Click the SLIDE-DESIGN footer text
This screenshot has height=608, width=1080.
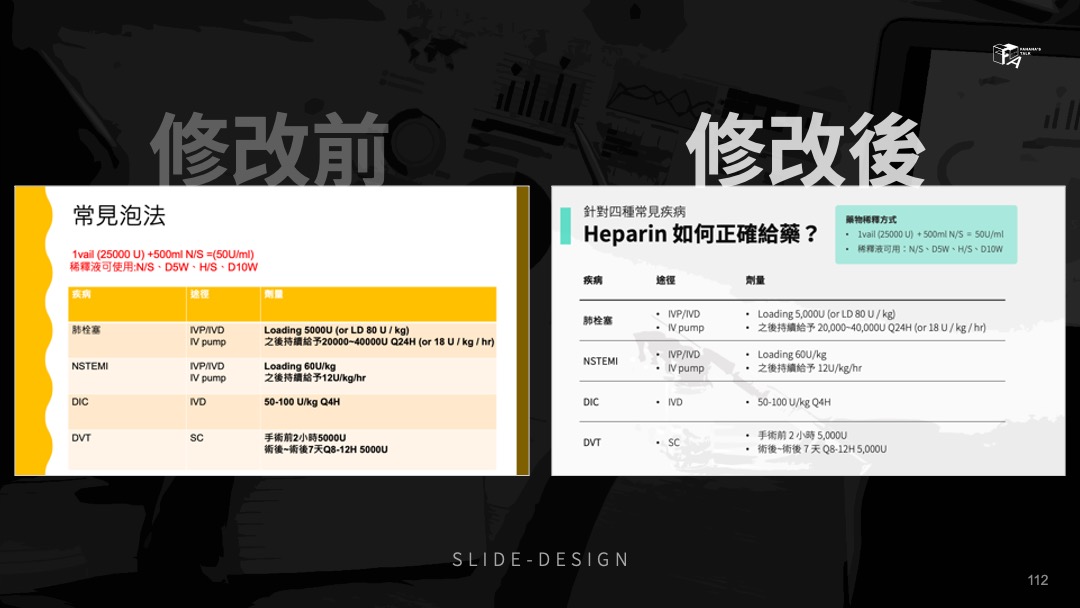pos(540,559)
